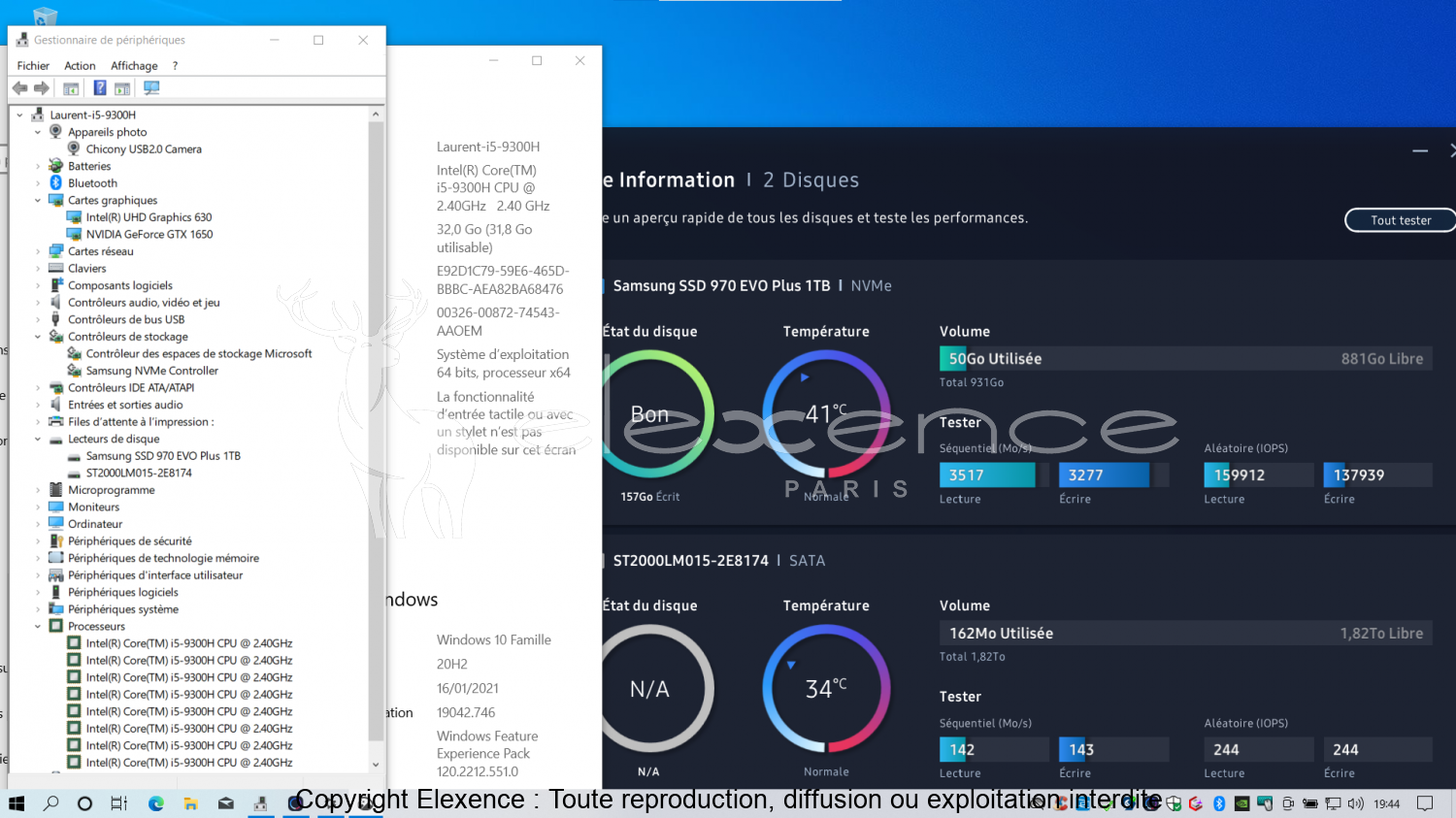Click the ST2000LM015 volume bar 162Mo Utilisée
The height and width of the screenshot is (818, 1456).
tap(1186, 633)
